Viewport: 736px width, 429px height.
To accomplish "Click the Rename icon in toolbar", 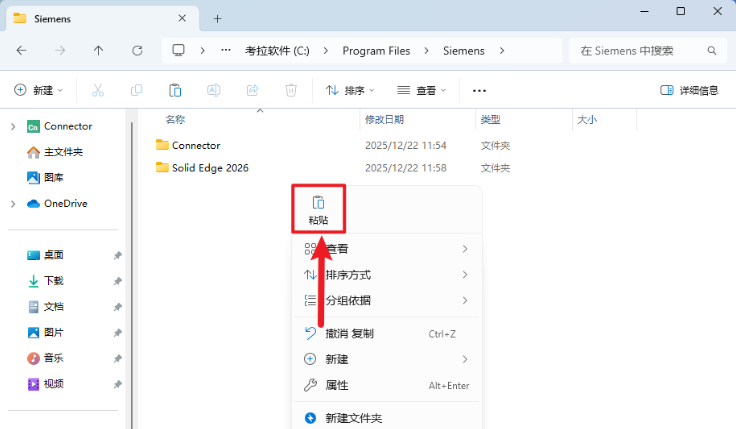I will tap(213, 90).
